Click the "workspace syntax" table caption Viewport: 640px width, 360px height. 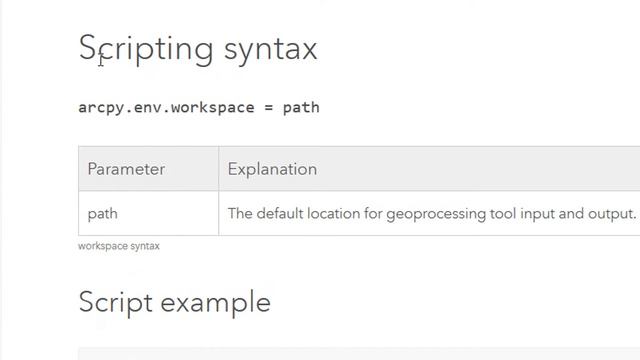click(x=119, y=246)
